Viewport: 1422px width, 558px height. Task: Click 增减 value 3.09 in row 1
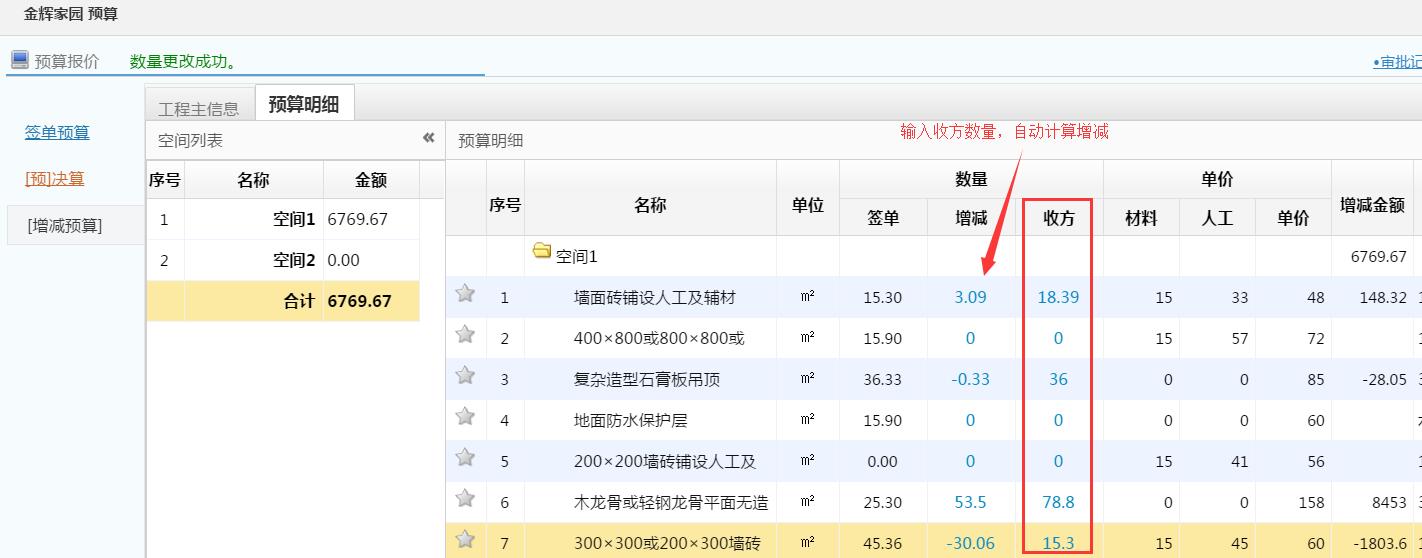point(970,297)
